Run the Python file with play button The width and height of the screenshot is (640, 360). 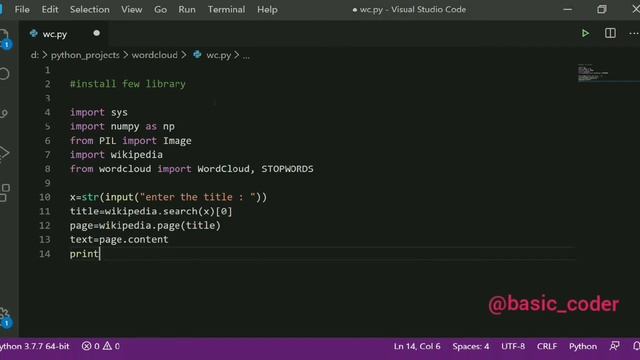pos(585,33)
